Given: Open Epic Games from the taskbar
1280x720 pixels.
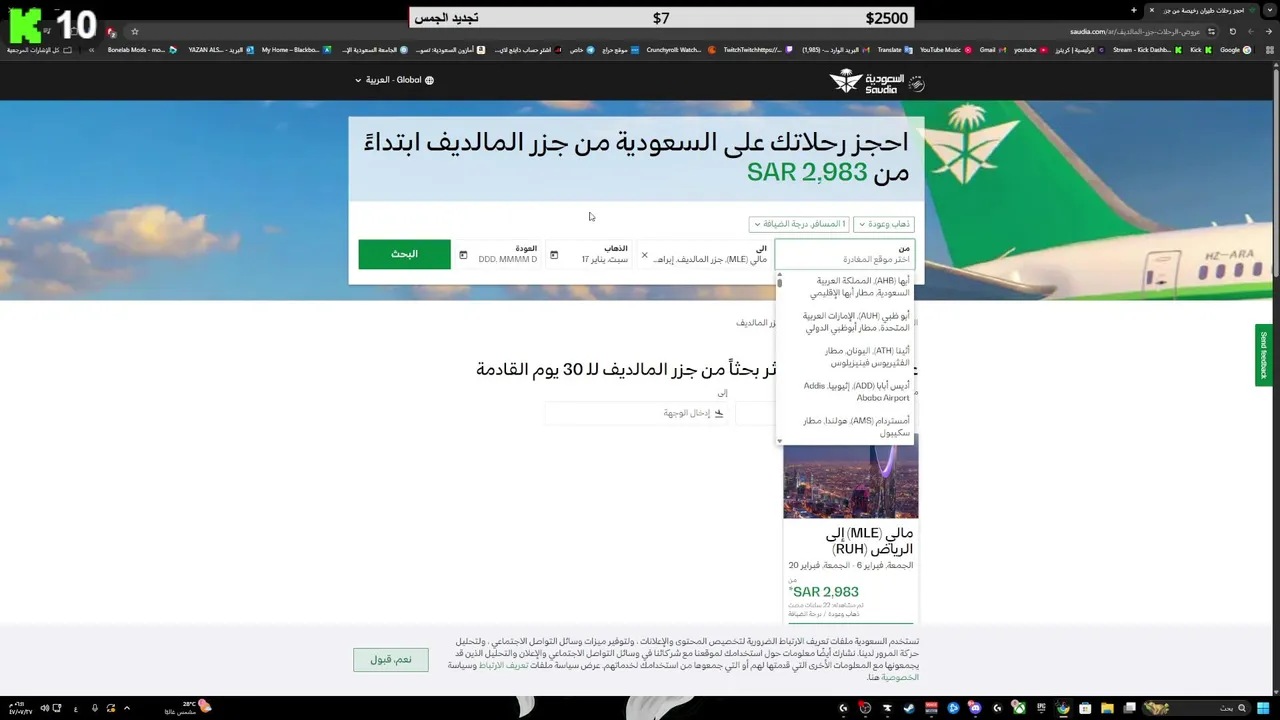Looking at the screenshot, I should click(1041, 708).
